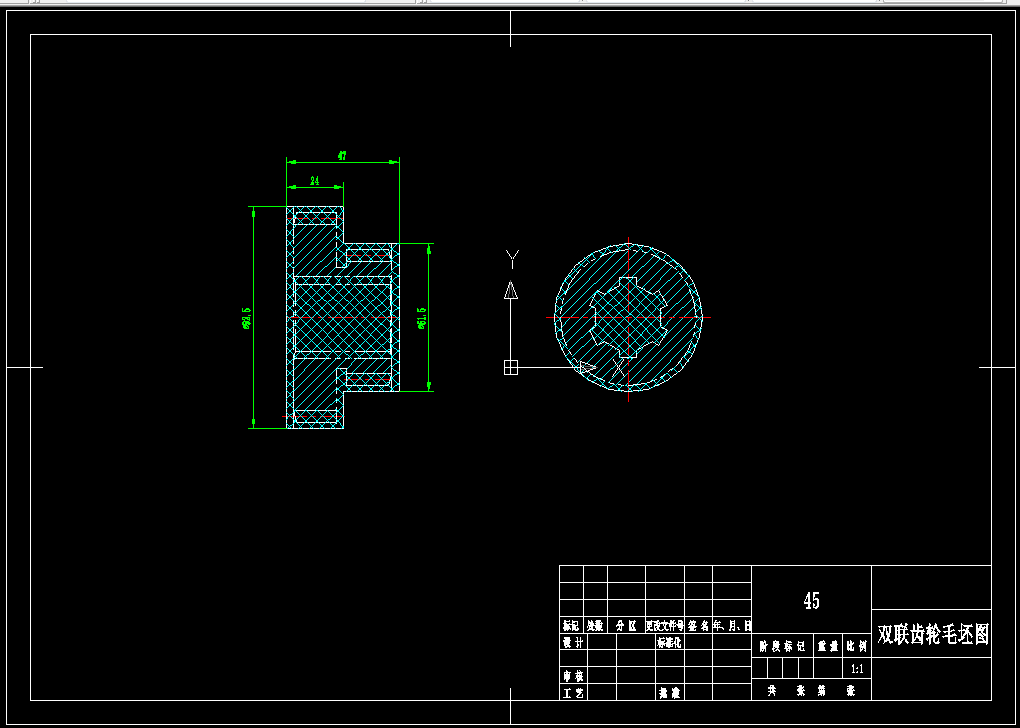Click the scale value 1:1
This screenshot has height=728, width=1020.
tap(857, 669)
